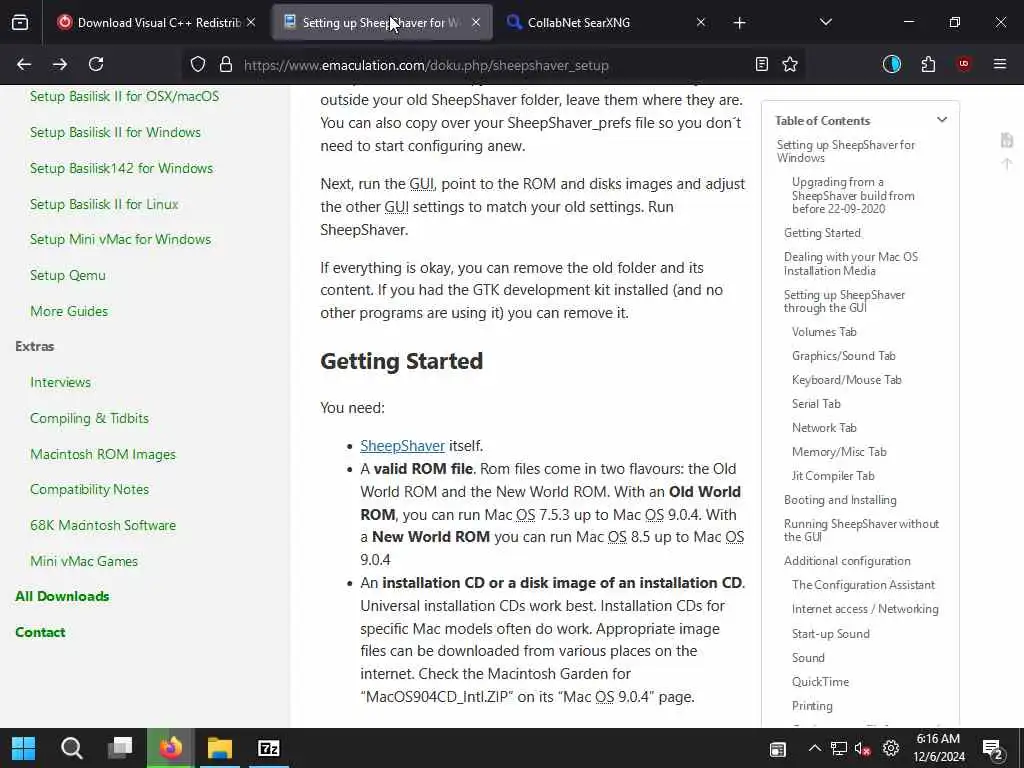Open tracking protection shield icon
The image size is (1024, 768).
[x=198, y=64]
